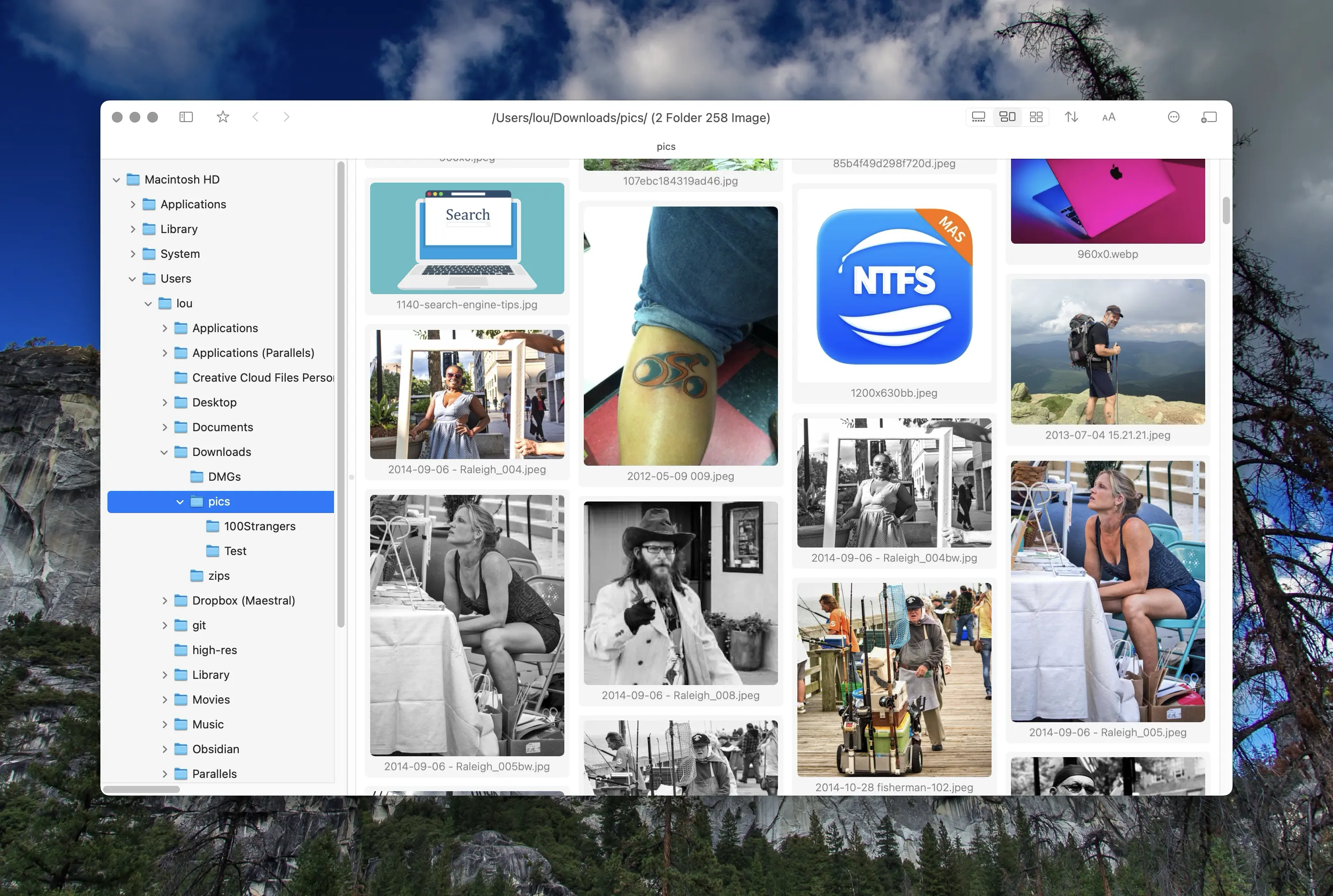Expand the top-level Library folder
Viewport: 1333px width, 896px height.
[x=133, y=229]
